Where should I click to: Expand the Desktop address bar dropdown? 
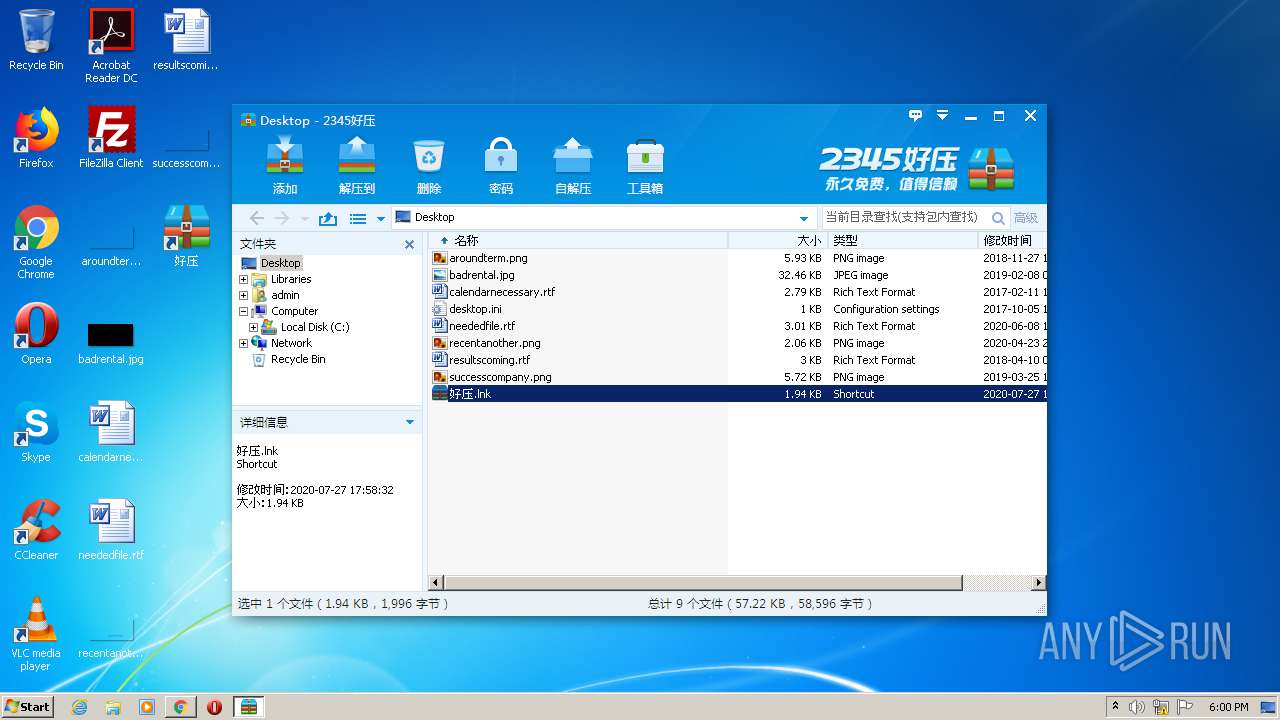(x=804, y=218)
